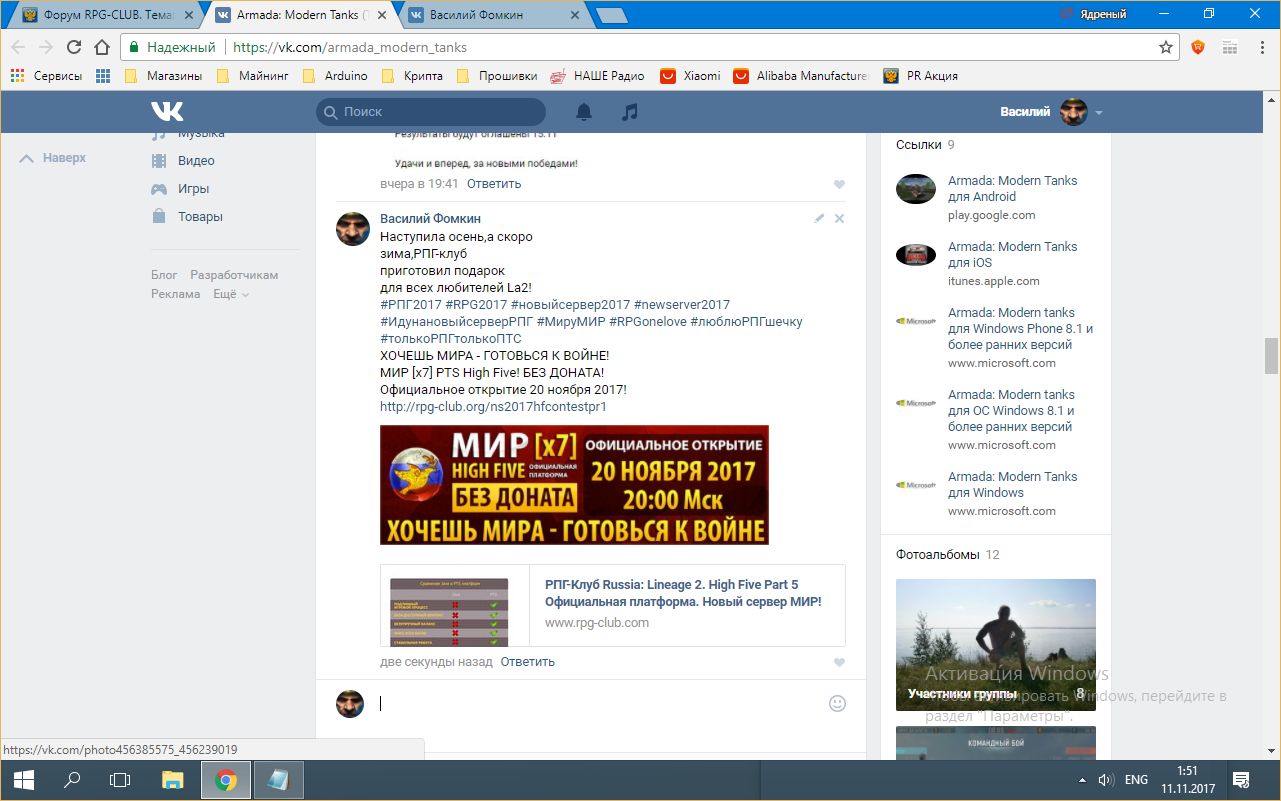The image size is (1281, 801).
Task: Open emoji picker smiley icon
Action: click(837, 703)
